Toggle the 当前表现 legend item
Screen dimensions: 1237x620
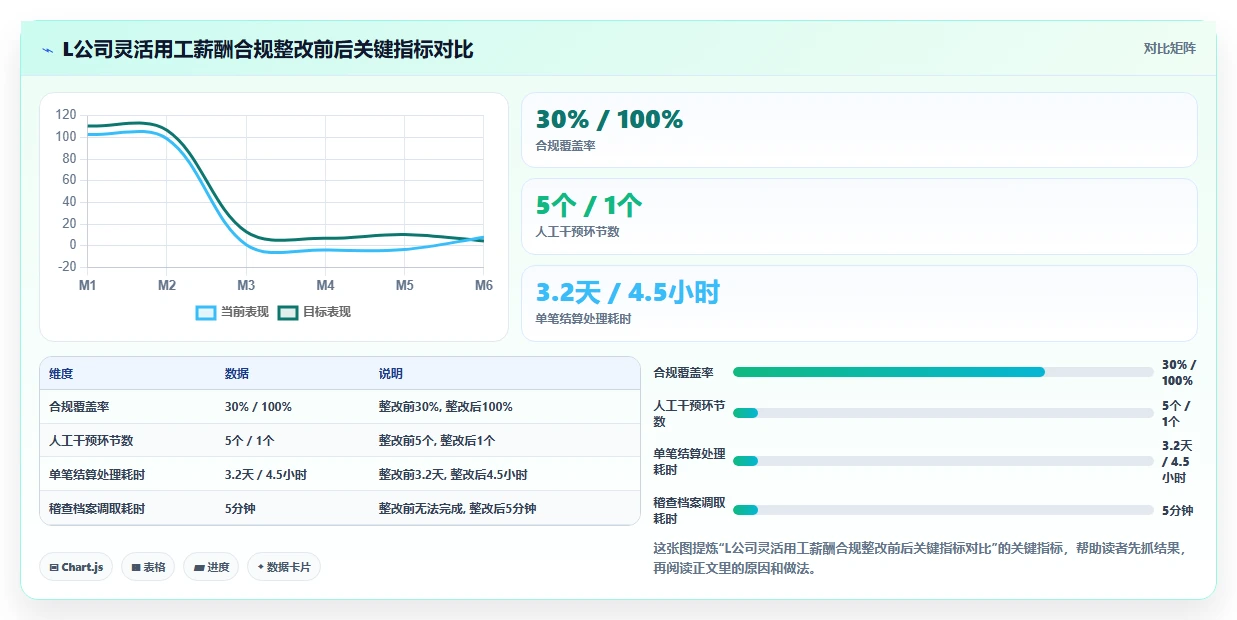[x=233, y=312]
